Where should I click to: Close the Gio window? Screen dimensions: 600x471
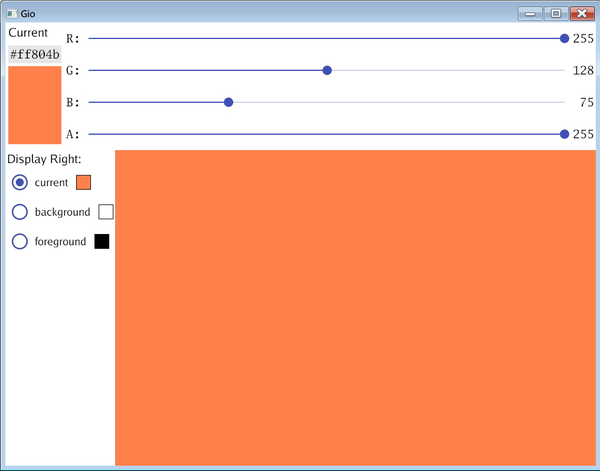(x=581, y=13)
